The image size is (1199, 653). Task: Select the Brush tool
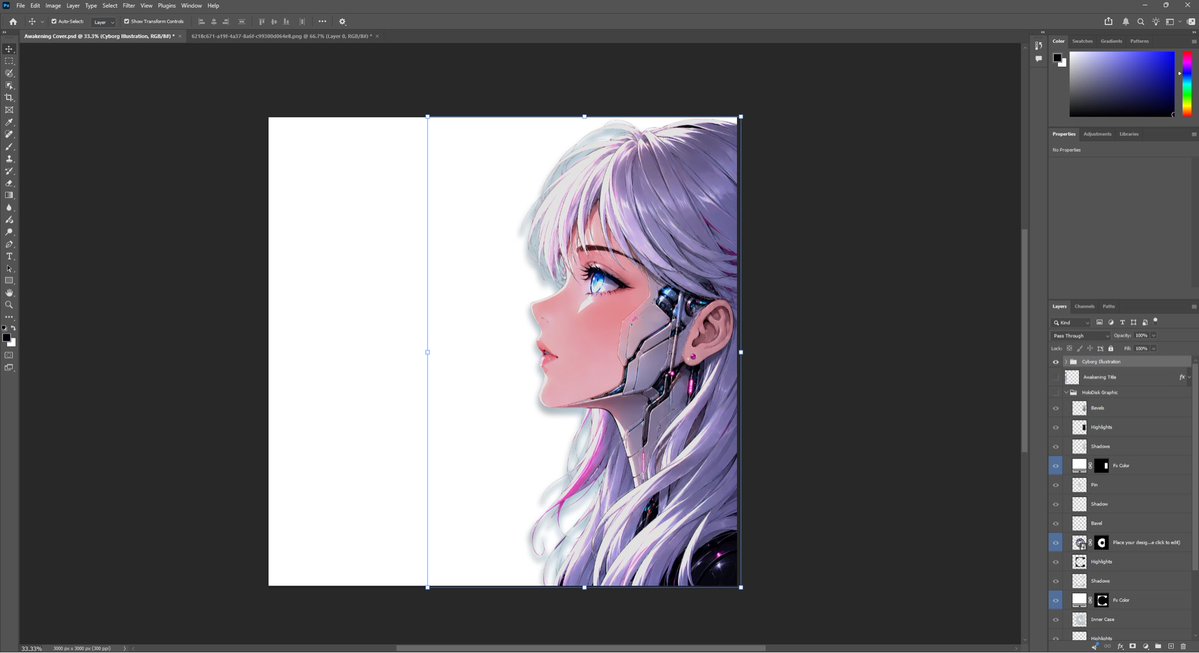(x=9, y=147)
